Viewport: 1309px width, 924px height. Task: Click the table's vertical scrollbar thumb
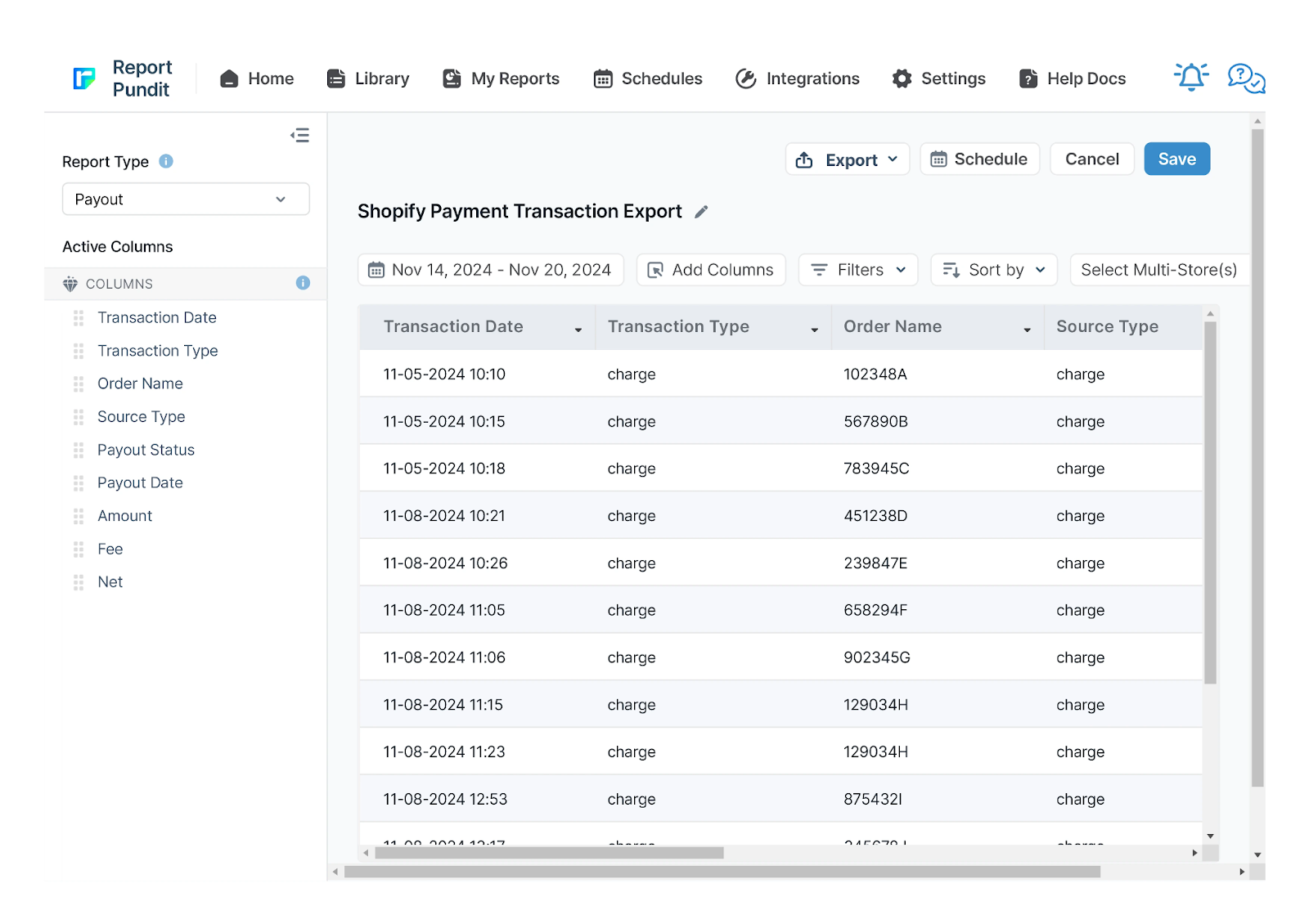pyautogui.click(x=1210, y=503)
